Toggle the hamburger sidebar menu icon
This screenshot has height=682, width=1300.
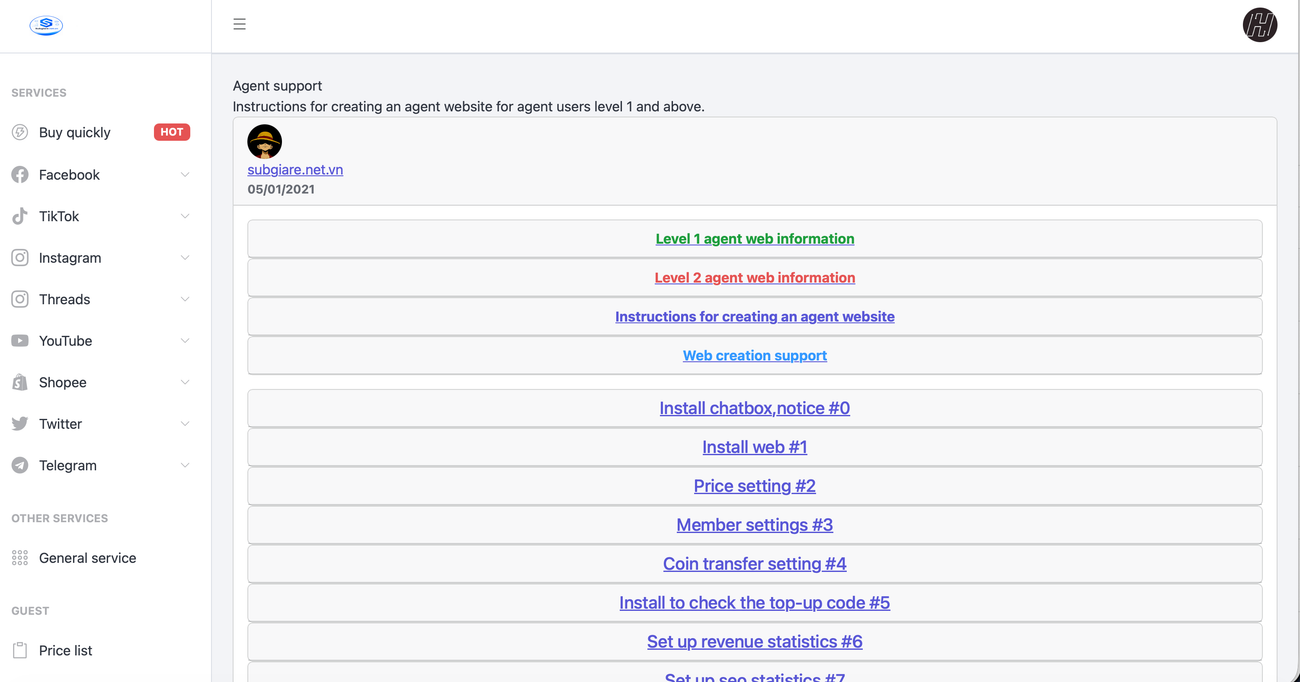coord(239,24)
